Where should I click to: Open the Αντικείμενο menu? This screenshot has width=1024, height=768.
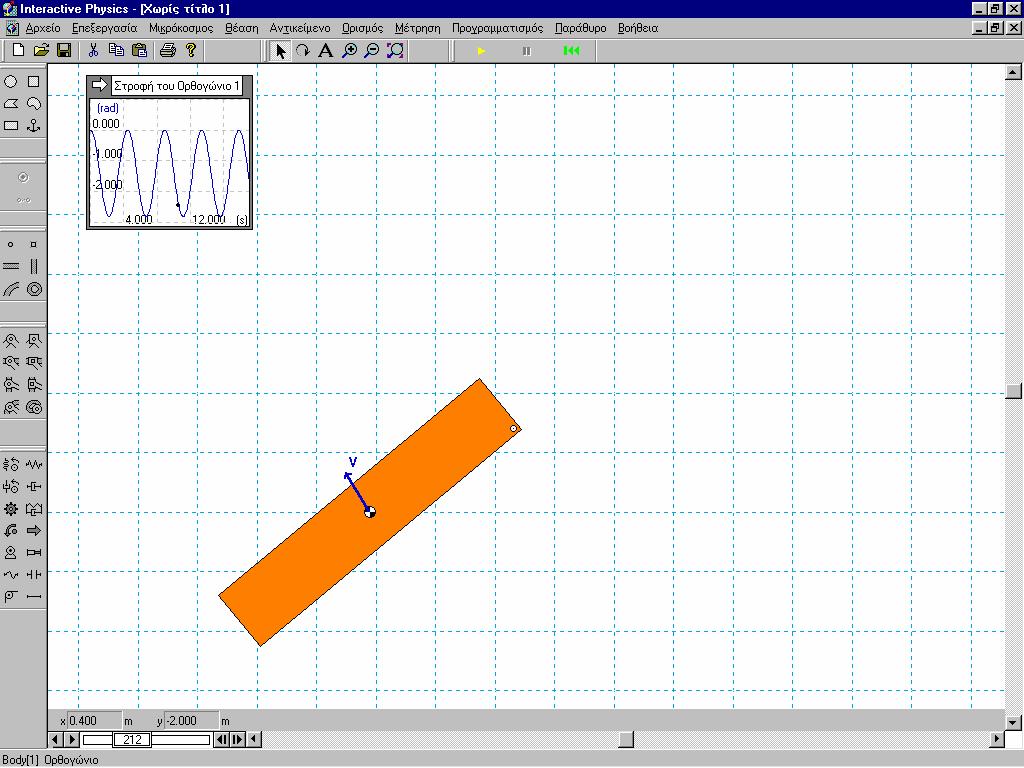(x=300, y=28)
